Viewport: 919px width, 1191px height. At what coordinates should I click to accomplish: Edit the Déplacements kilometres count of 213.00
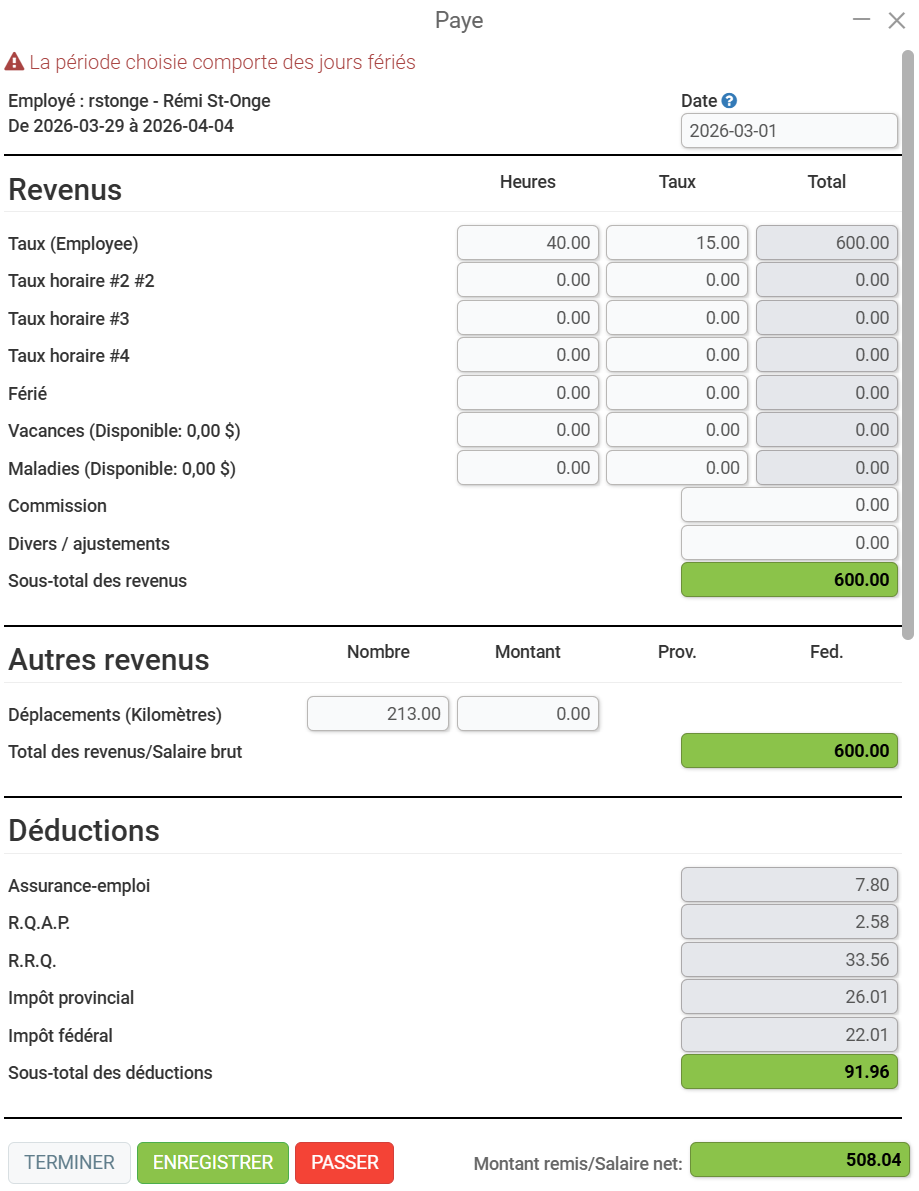tap(378, 714)
